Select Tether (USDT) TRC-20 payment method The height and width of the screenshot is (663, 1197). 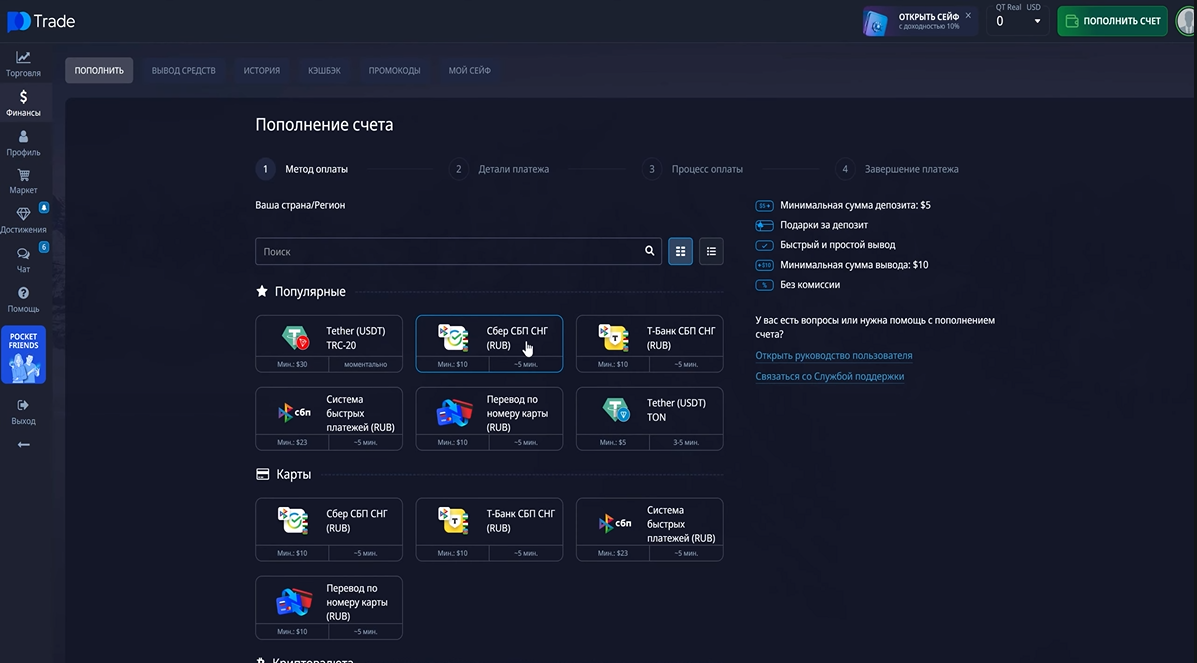329,344
